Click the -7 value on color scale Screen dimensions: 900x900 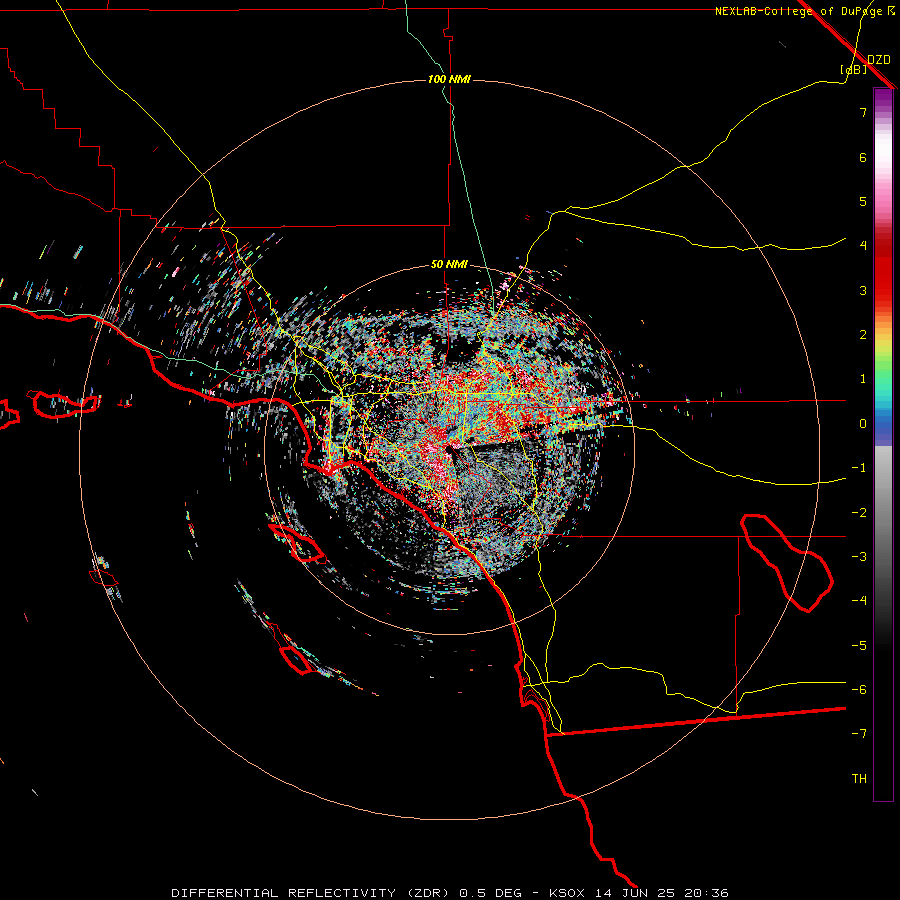pyautogui.click(x=859, y=734)
